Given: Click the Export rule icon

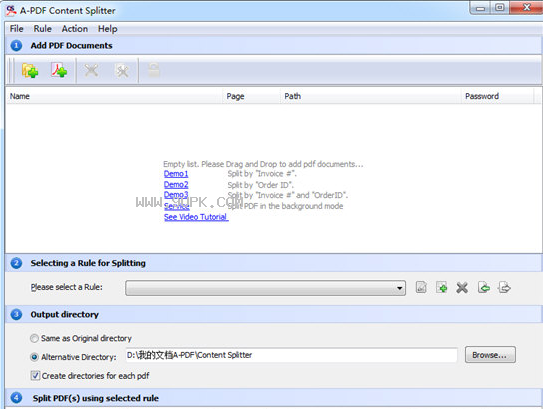Looking at the screenshot, I should 504,287.
